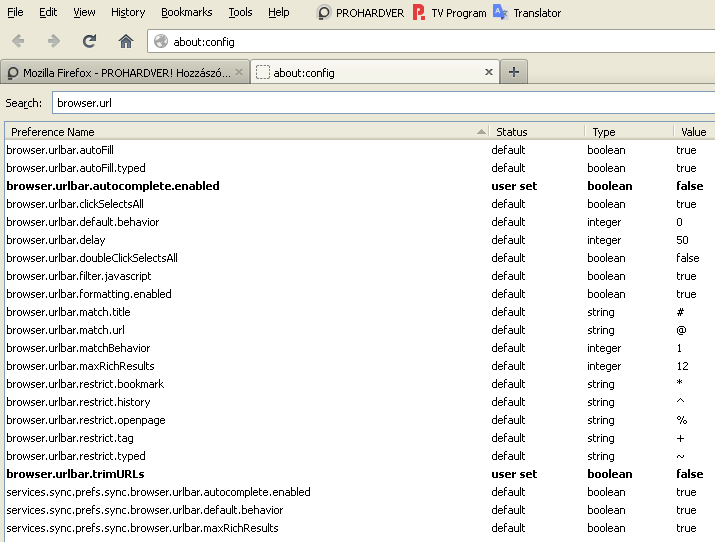Image resolution: width=715 pixels, height=542 pixels.
Task: Select browser.urlbar.matchBehavior preference
Action: click(x=359, y=348)
